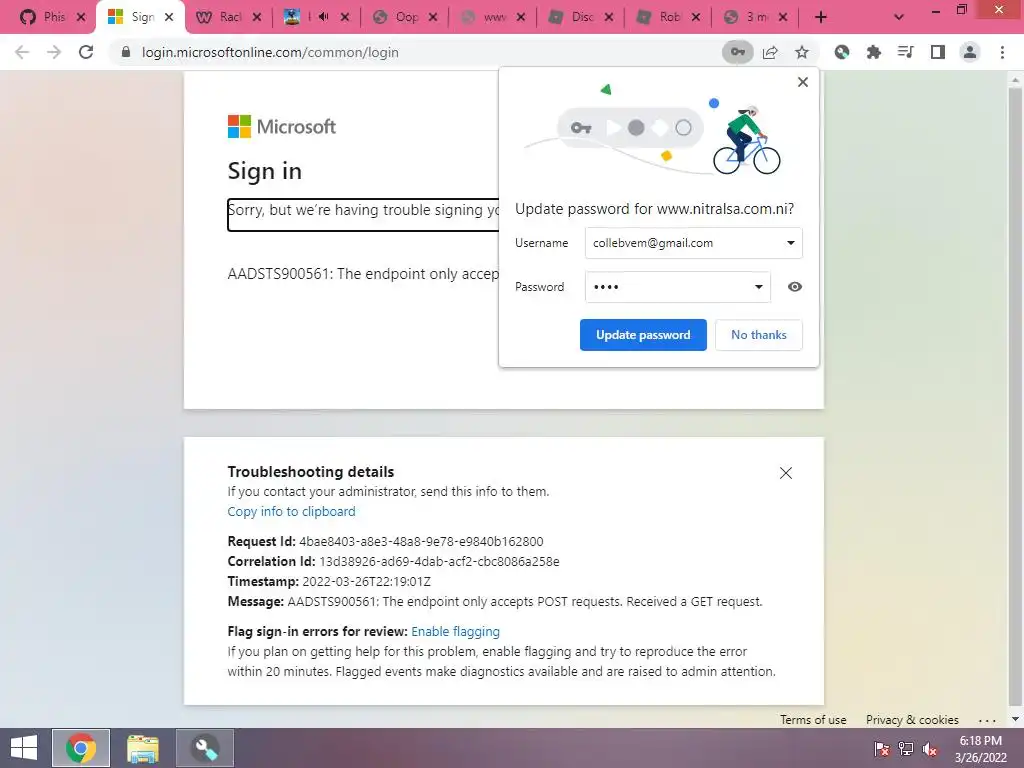Screen dimensions: 1024x768
Task: Click the Request Id value text
Action: (421, 541)
